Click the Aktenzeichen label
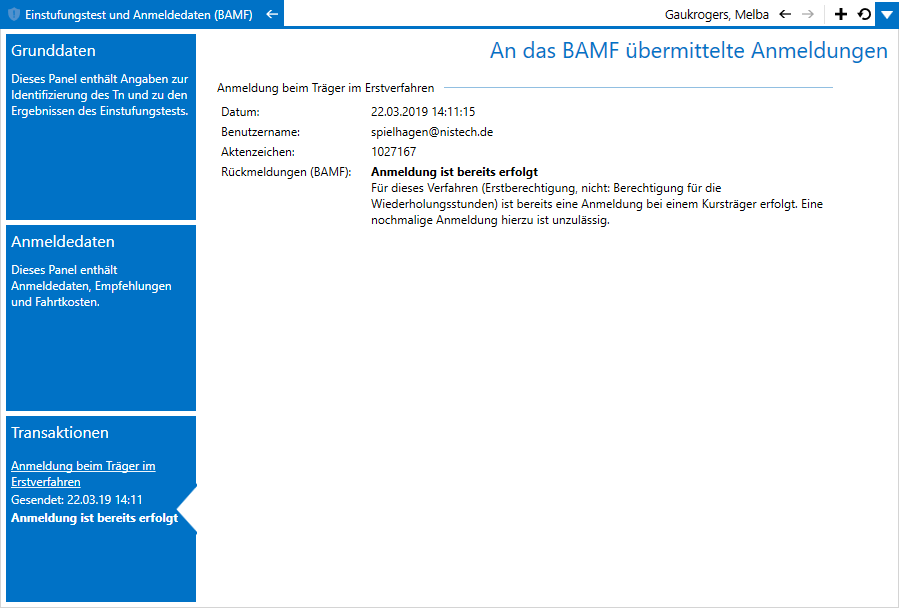The image size is (899, 608). click(x=258, y=152)
